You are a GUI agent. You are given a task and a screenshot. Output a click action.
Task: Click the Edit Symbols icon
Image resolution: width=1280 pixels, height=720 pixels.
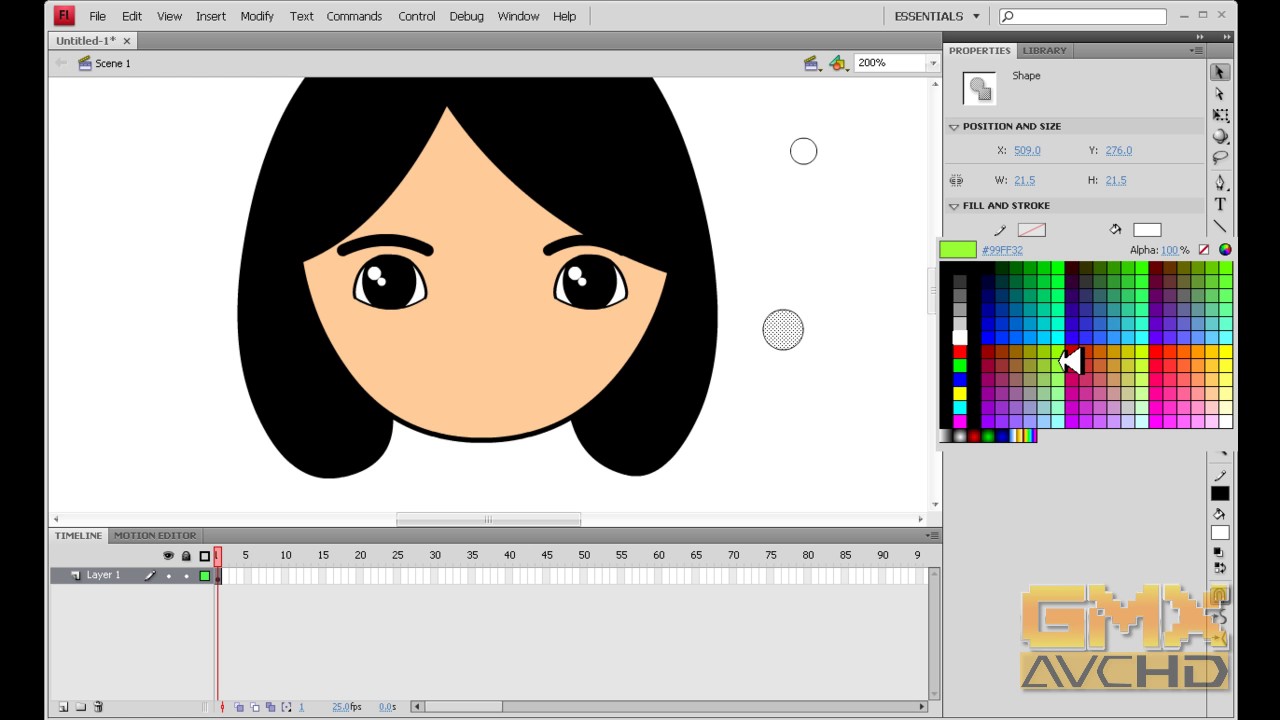pos(840,63)
